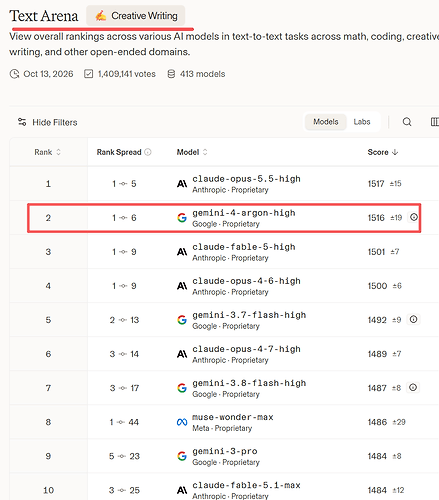This screenshot has height=500, width=439.
Task: Click the Anthropic logo beside claude-opus-4-7-high
Action: coord(182,354)
